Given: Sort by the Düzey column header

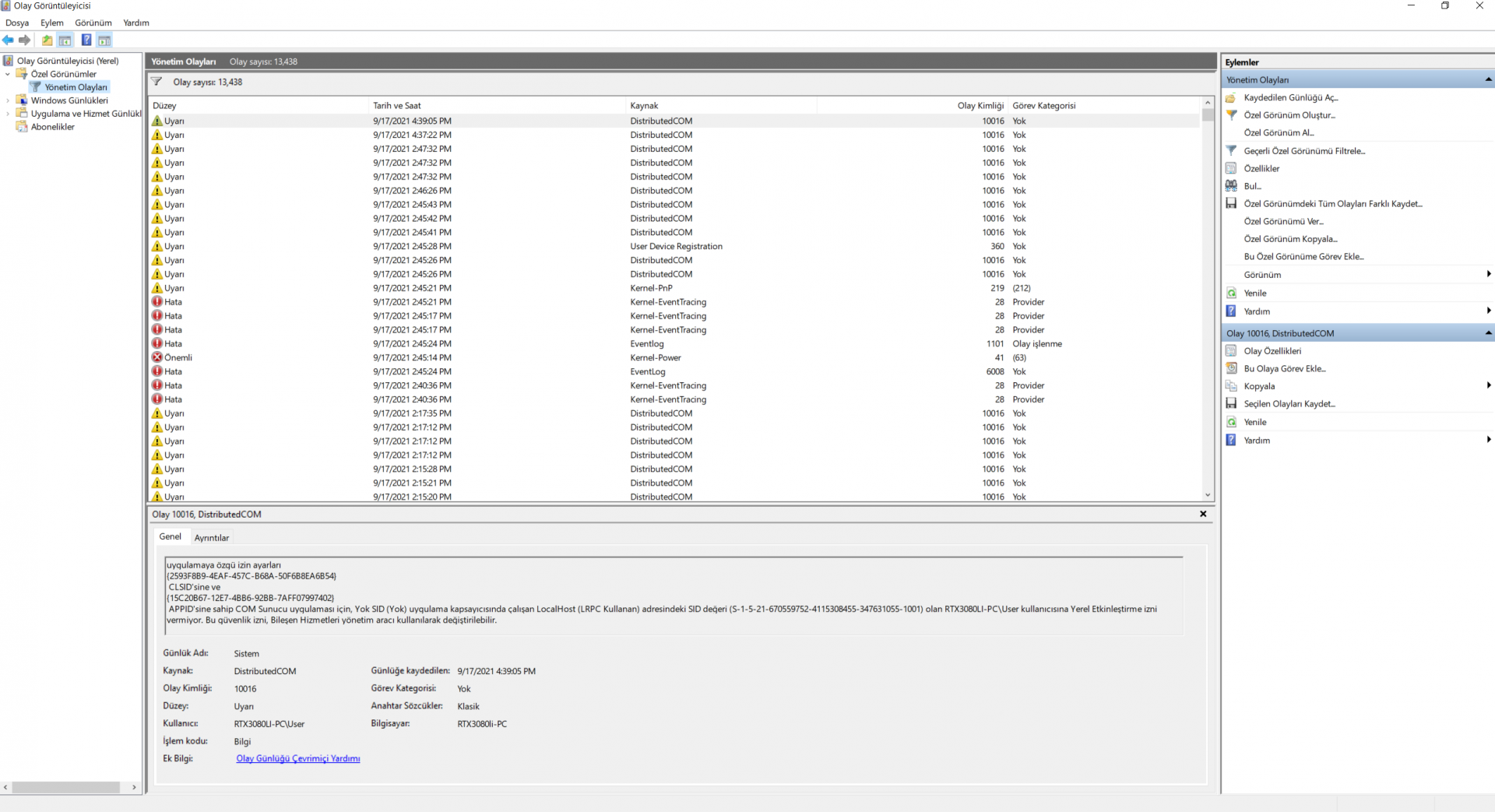Looking at the screenshot, I should (x=259, y=106).
